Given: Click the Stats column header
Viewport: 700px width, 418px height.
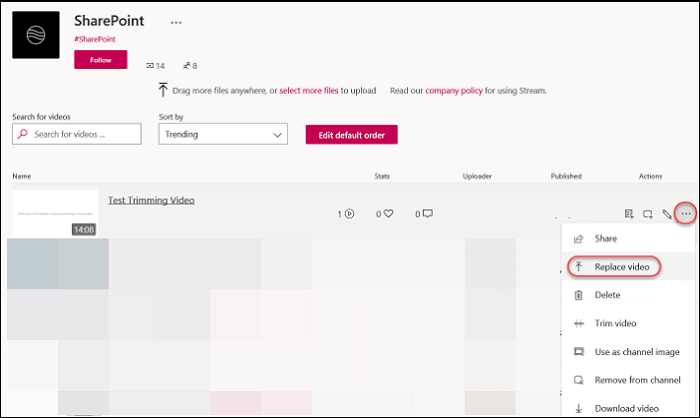Looking at the screenshot, I should click(382, 176).
